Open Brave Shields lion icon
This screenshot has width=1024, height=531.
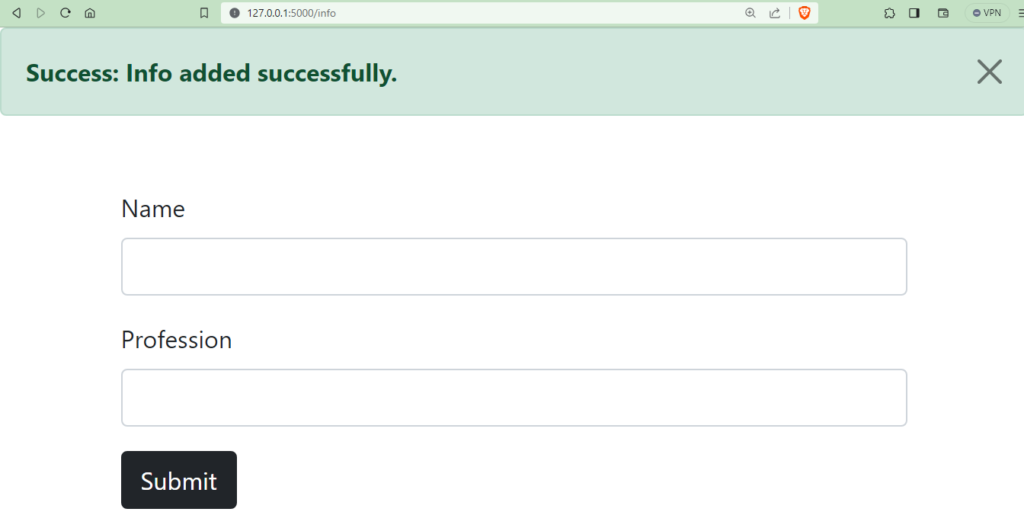tap(805, 13)
